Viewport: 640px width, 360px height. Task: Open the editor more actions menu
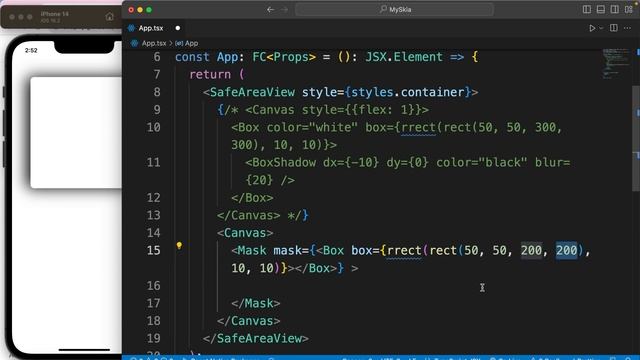point(627,28)
